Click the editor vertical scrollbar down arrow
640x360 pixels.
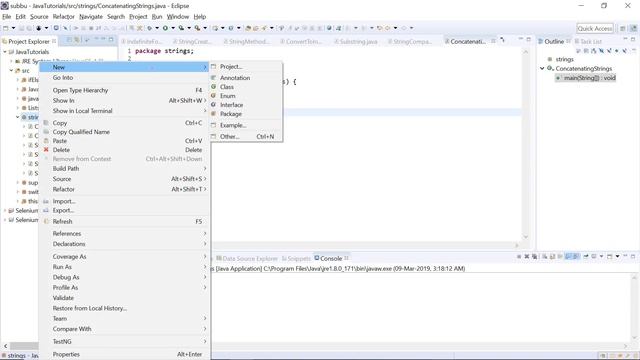tap(526, 237)
